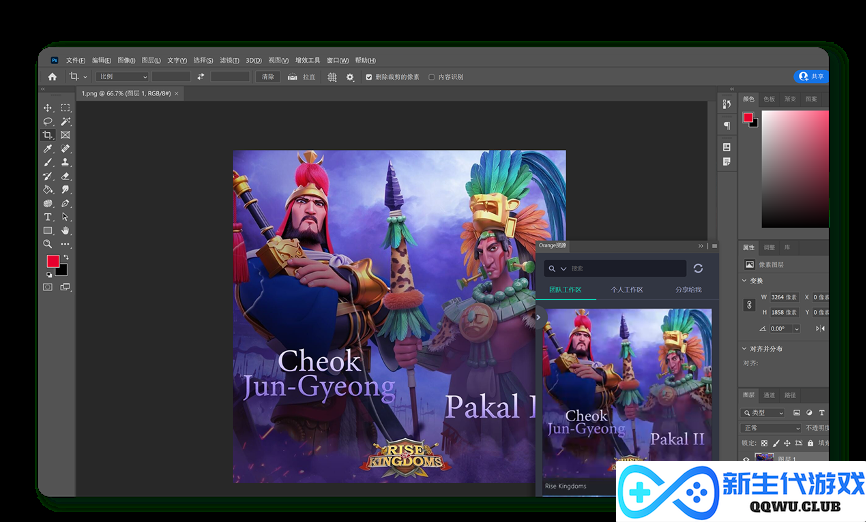Collapse the Transform section
The image size is (866, 522).
pyautogui.click(x=744, y=281)
